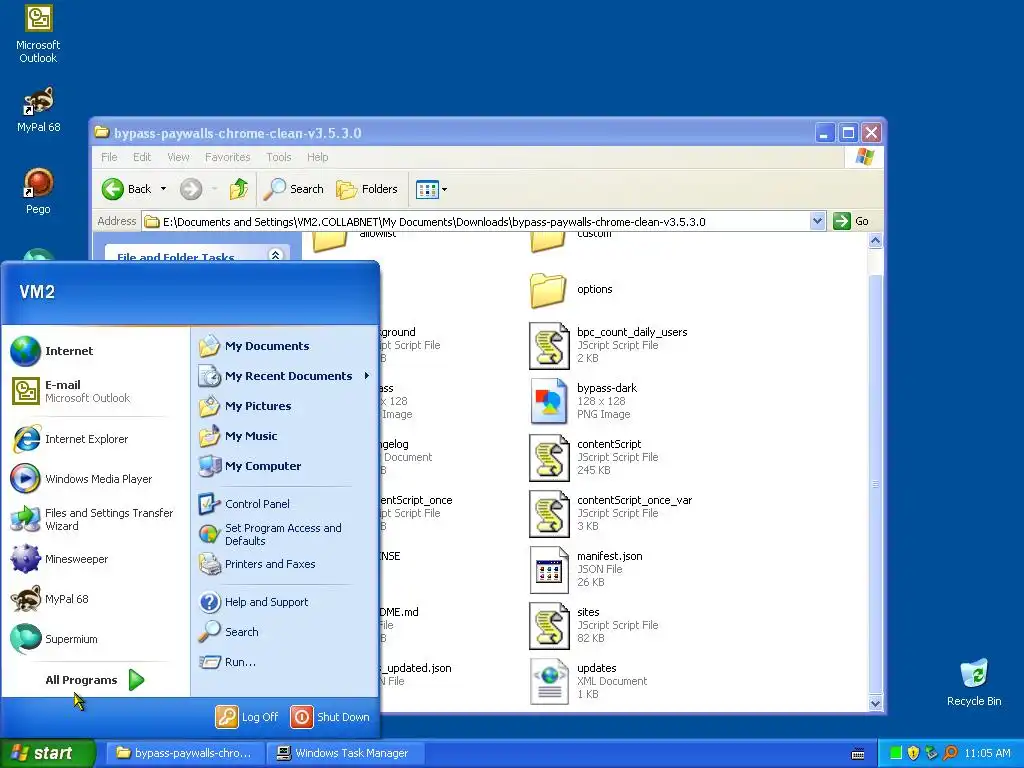Collapse File and Folder Tasks panel
The width and height of the screenshot is (1024, 768).
[x=275, y=255]
